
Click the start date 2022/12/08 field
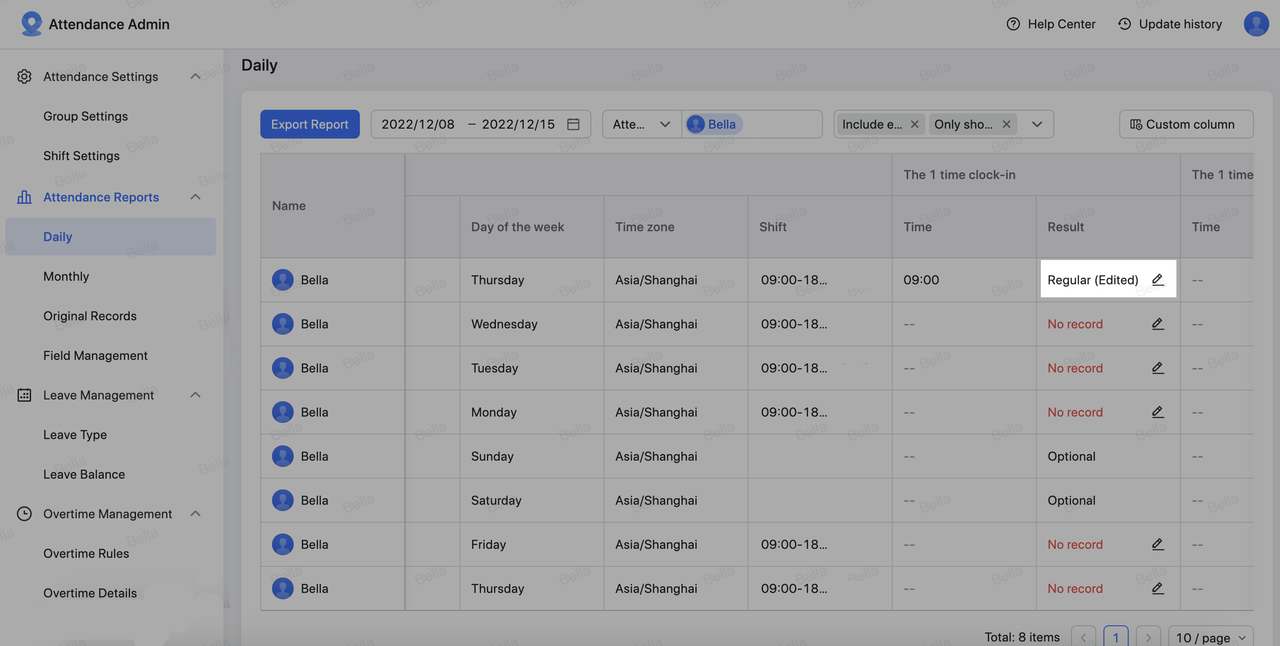click(418, 124)
